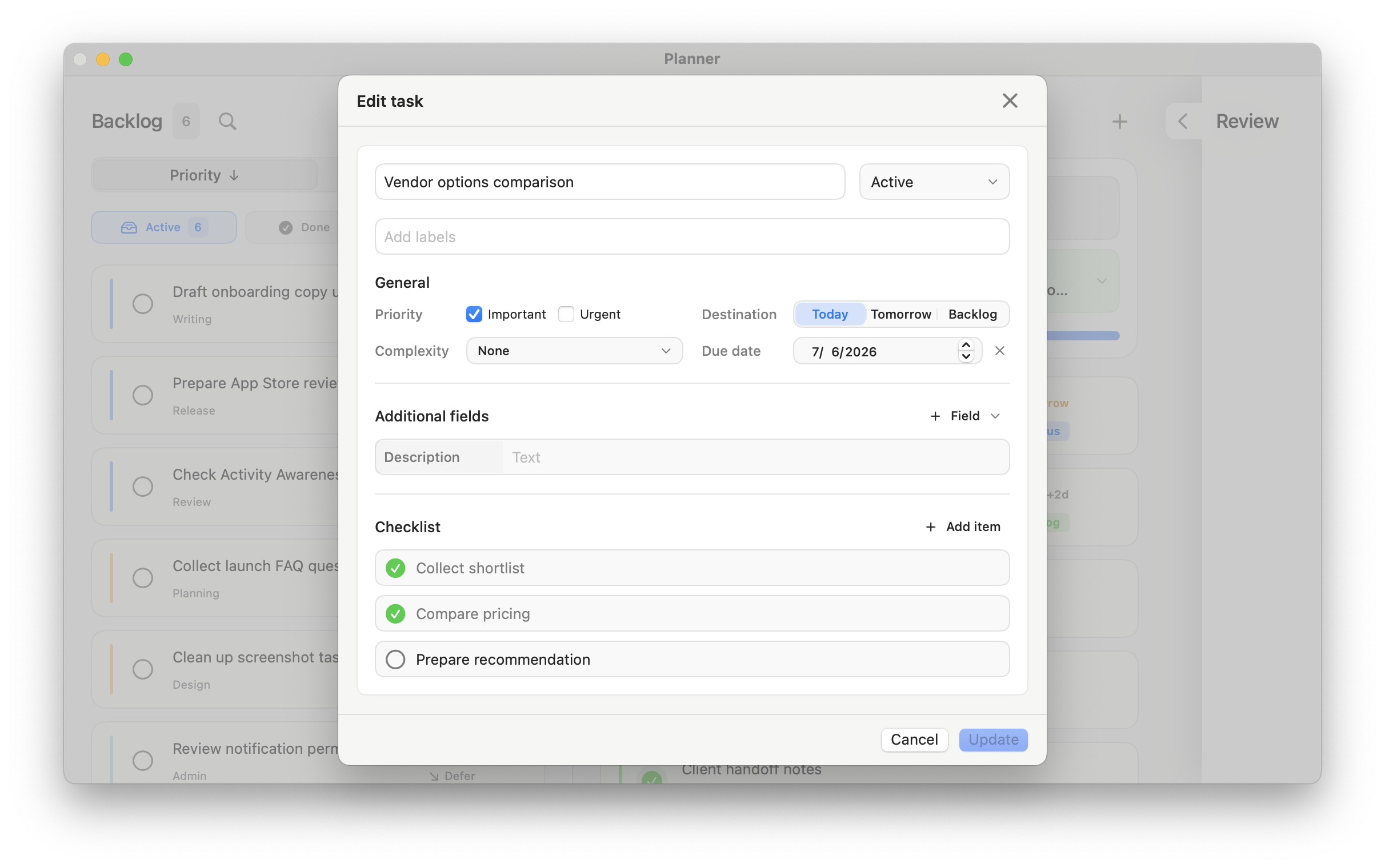Open the Complexity None dropdown

[574, 351]
